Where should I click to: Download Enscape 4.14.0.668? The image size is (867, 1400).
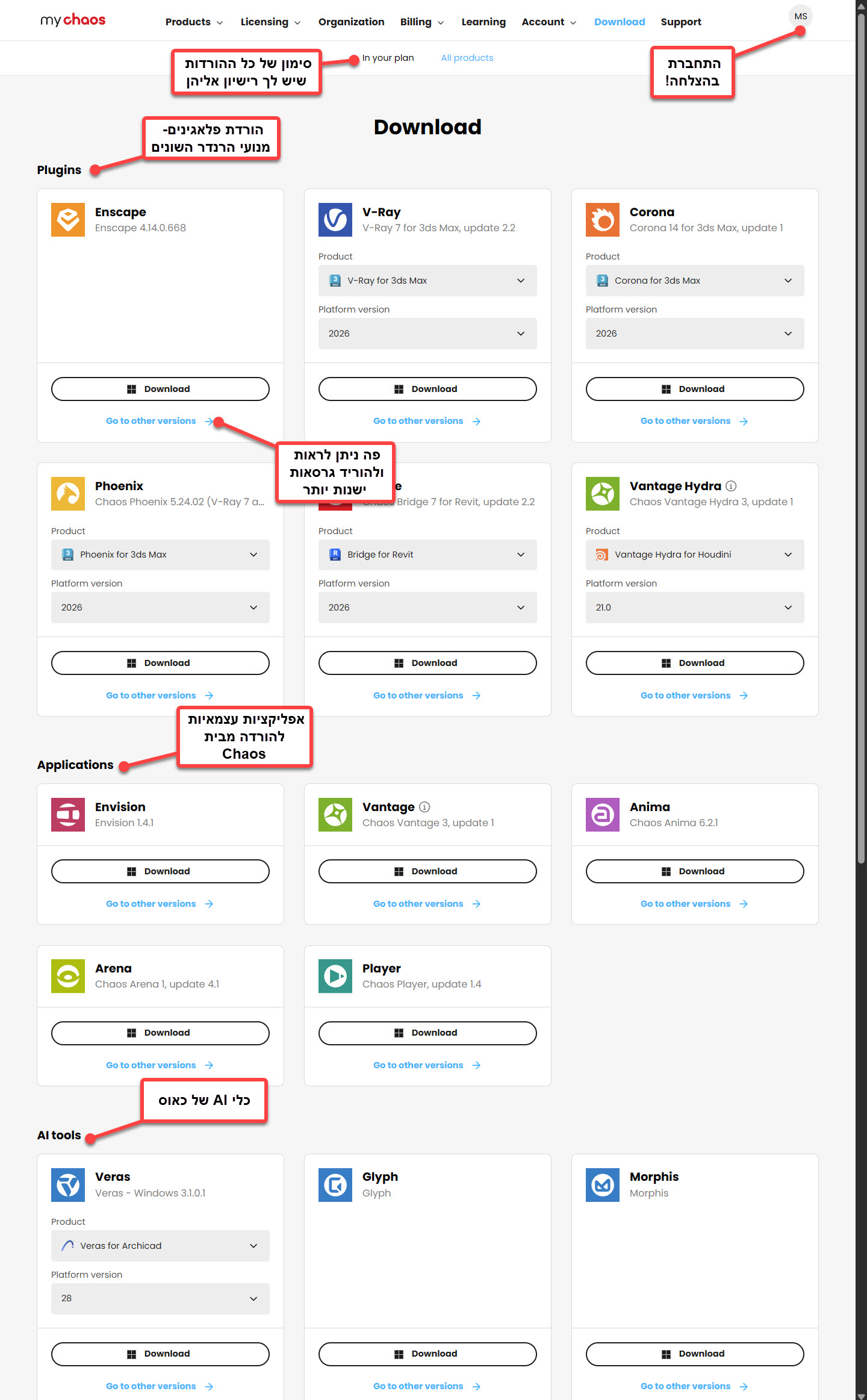pos(160,389)
